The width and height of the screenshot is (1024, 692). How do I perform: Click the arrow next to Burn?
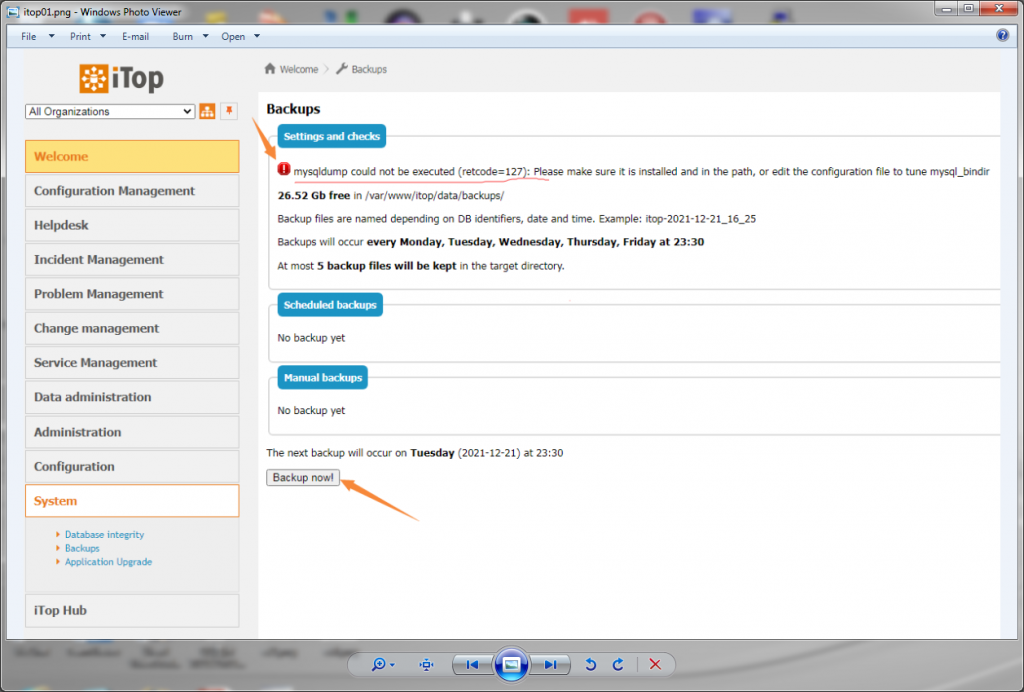click(x=205, y=37)
